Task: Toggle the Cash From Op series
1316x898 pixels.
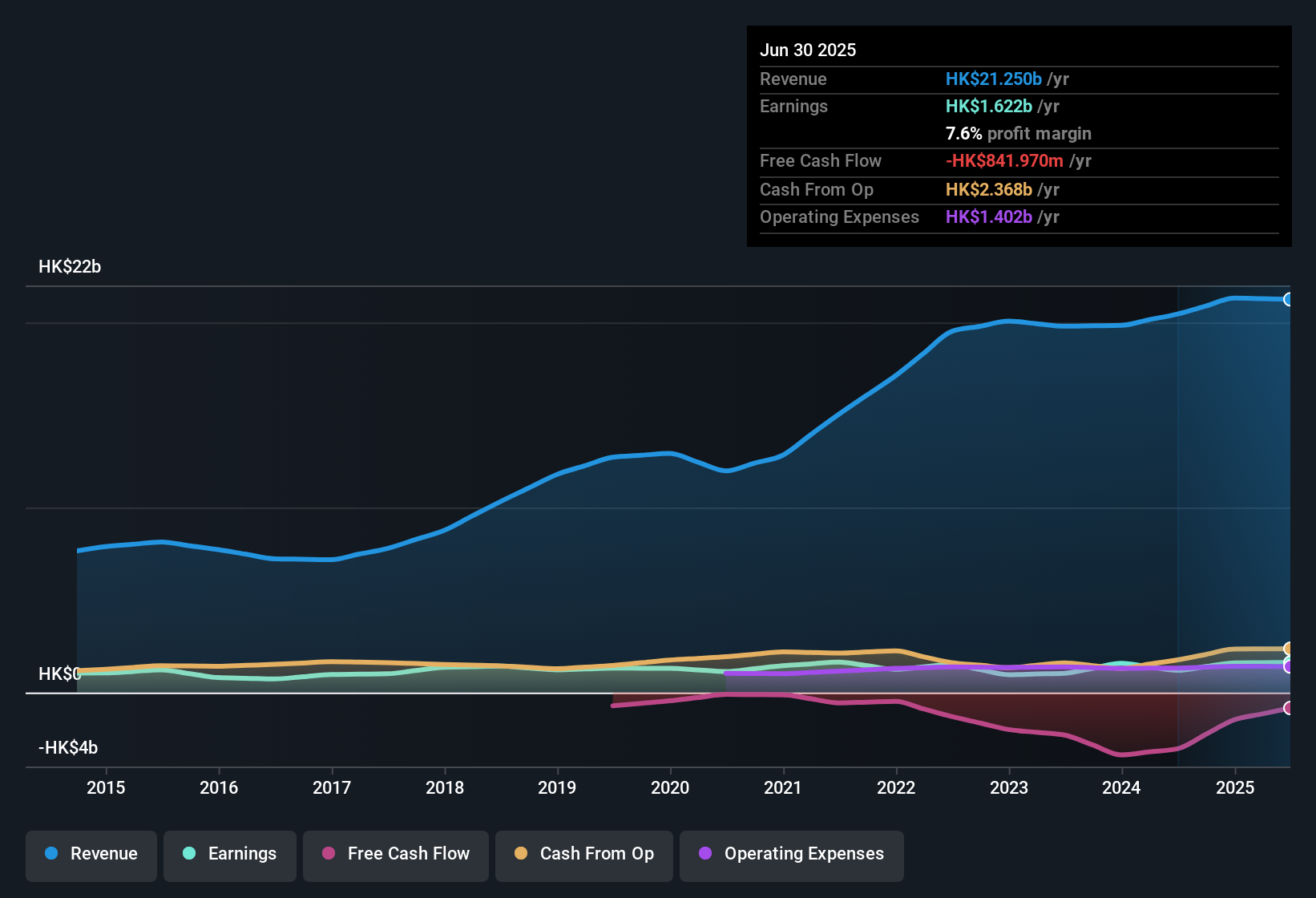Action: [583, 855]
